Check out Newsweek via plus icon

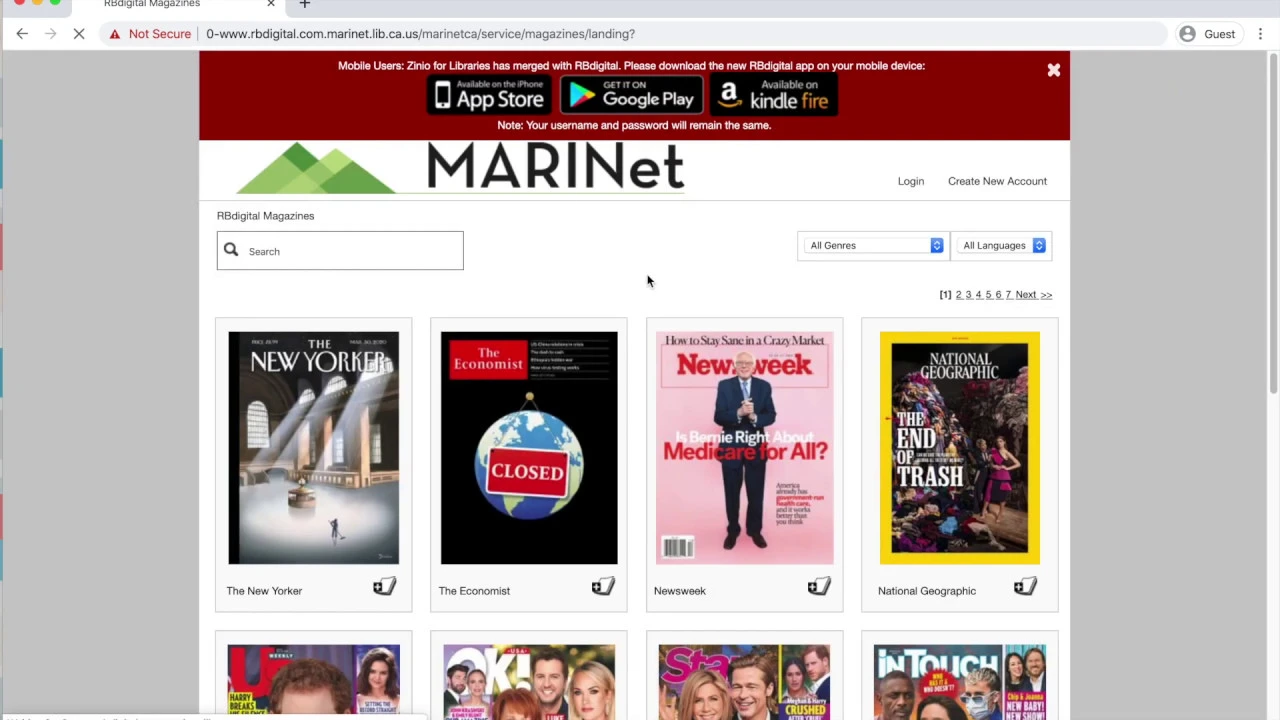point(819,587)
